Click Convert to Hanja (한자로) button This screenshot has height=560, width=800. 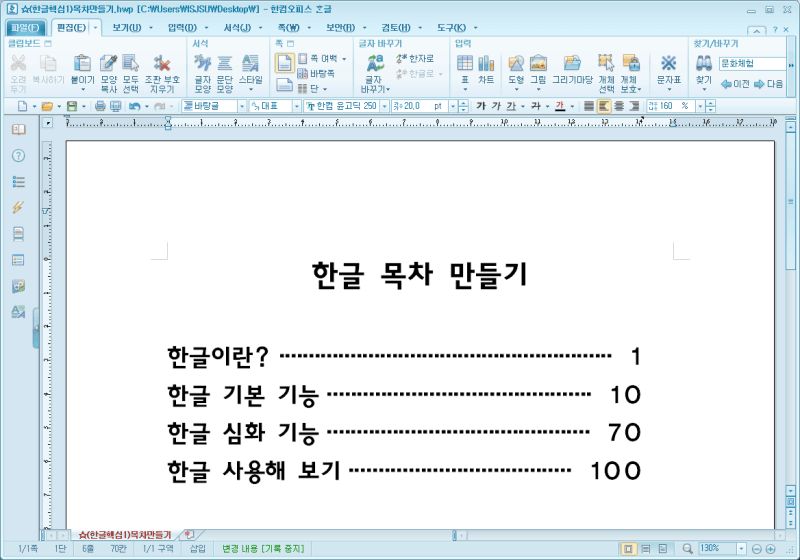415,59
